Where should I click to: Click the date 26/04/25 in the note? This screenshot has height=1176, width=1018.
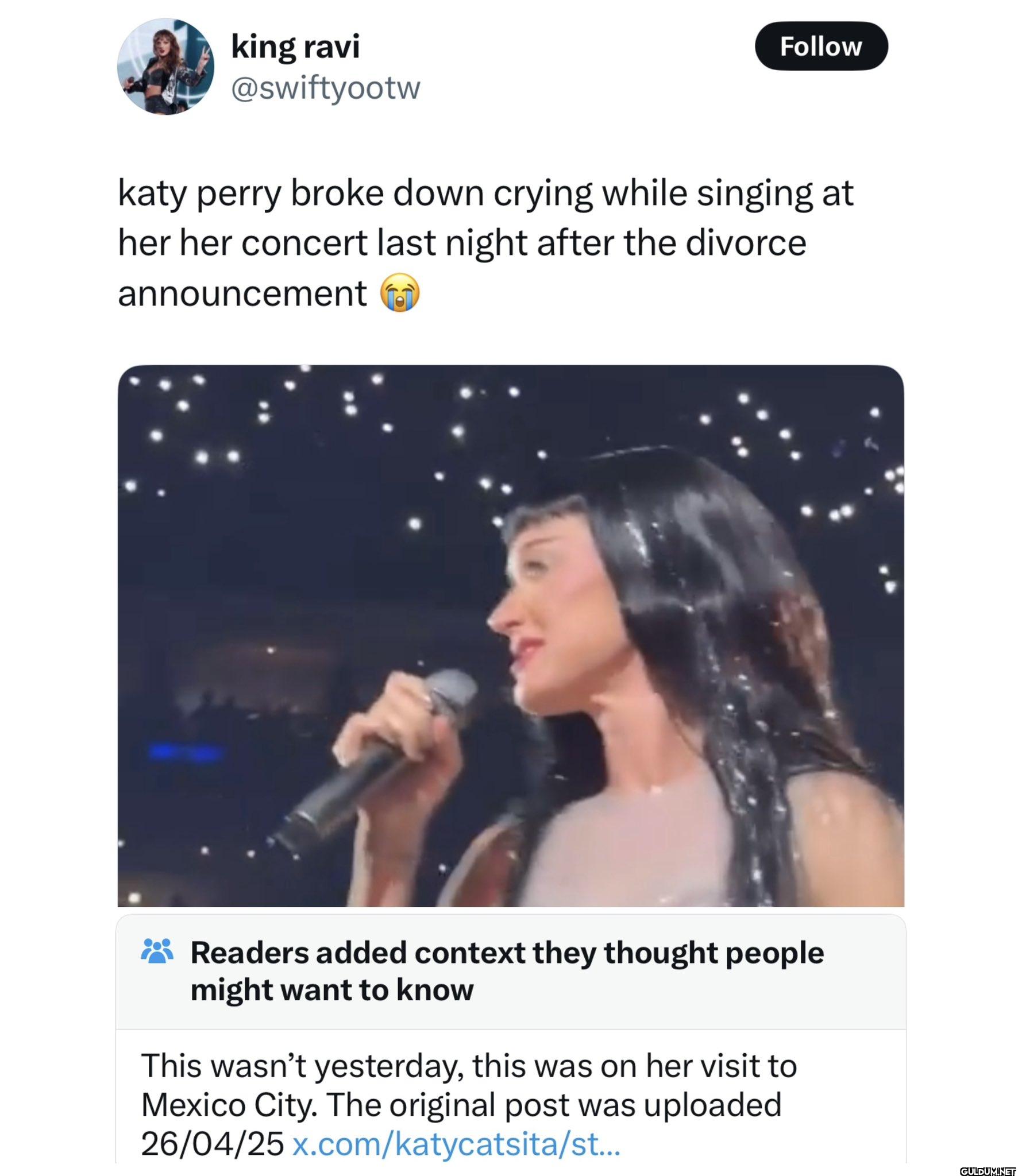point(212,1144)
